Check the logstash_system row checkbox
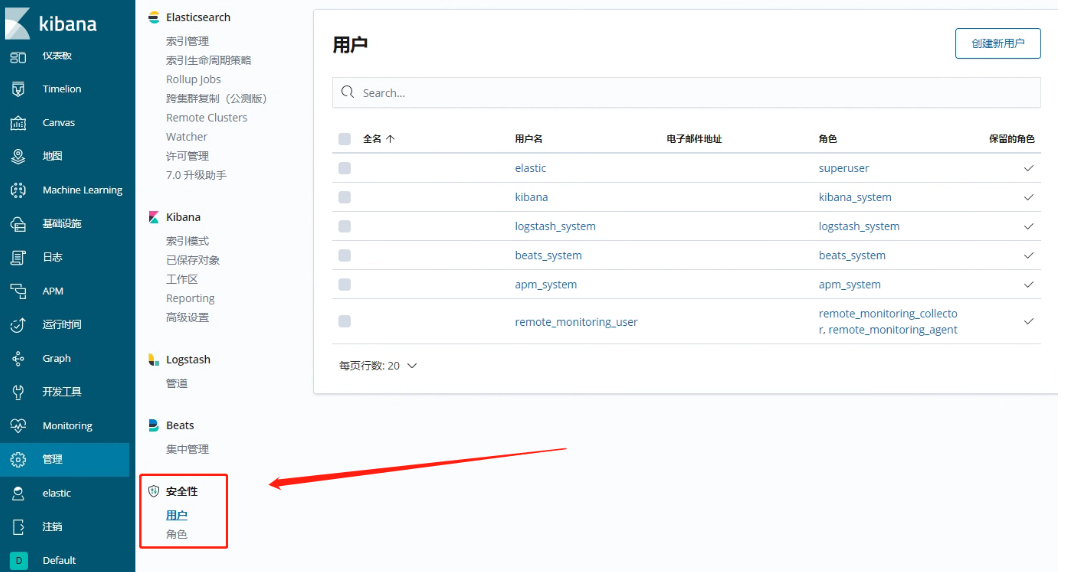Image resolution: width=1070 pixels, height=572 pixels. point(345,226)
